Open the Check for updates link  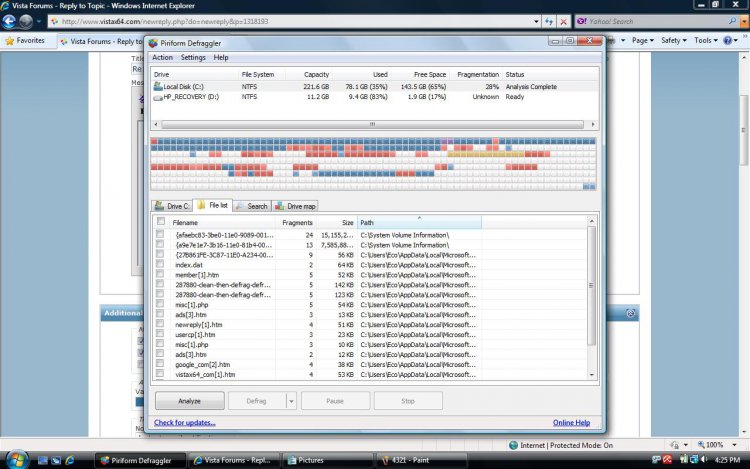[185, 423]
